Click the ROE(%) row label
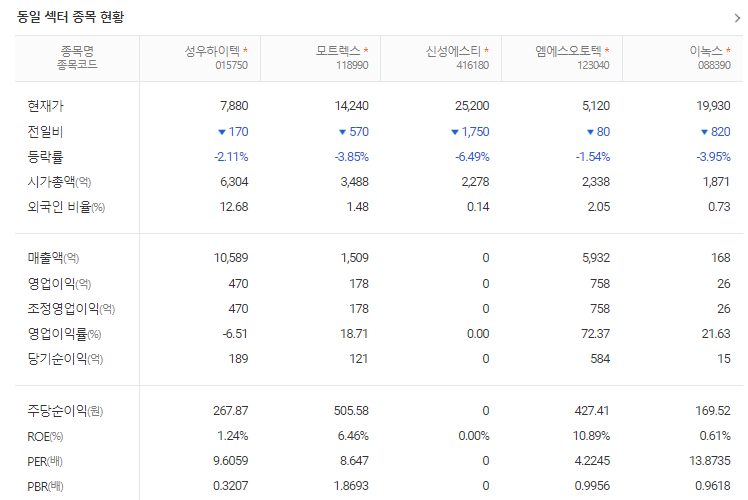748x500 pixels. tap(45, 437)
